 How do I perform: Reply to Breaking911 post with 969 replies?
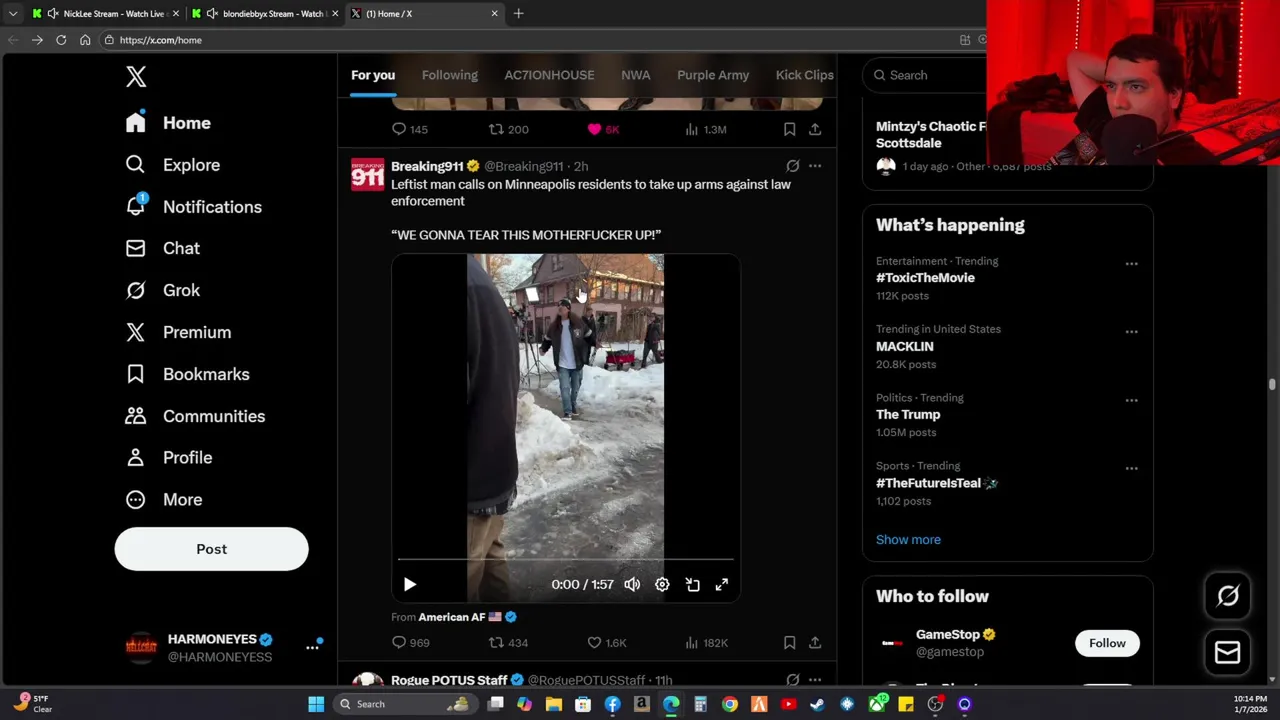pos(410,643)
